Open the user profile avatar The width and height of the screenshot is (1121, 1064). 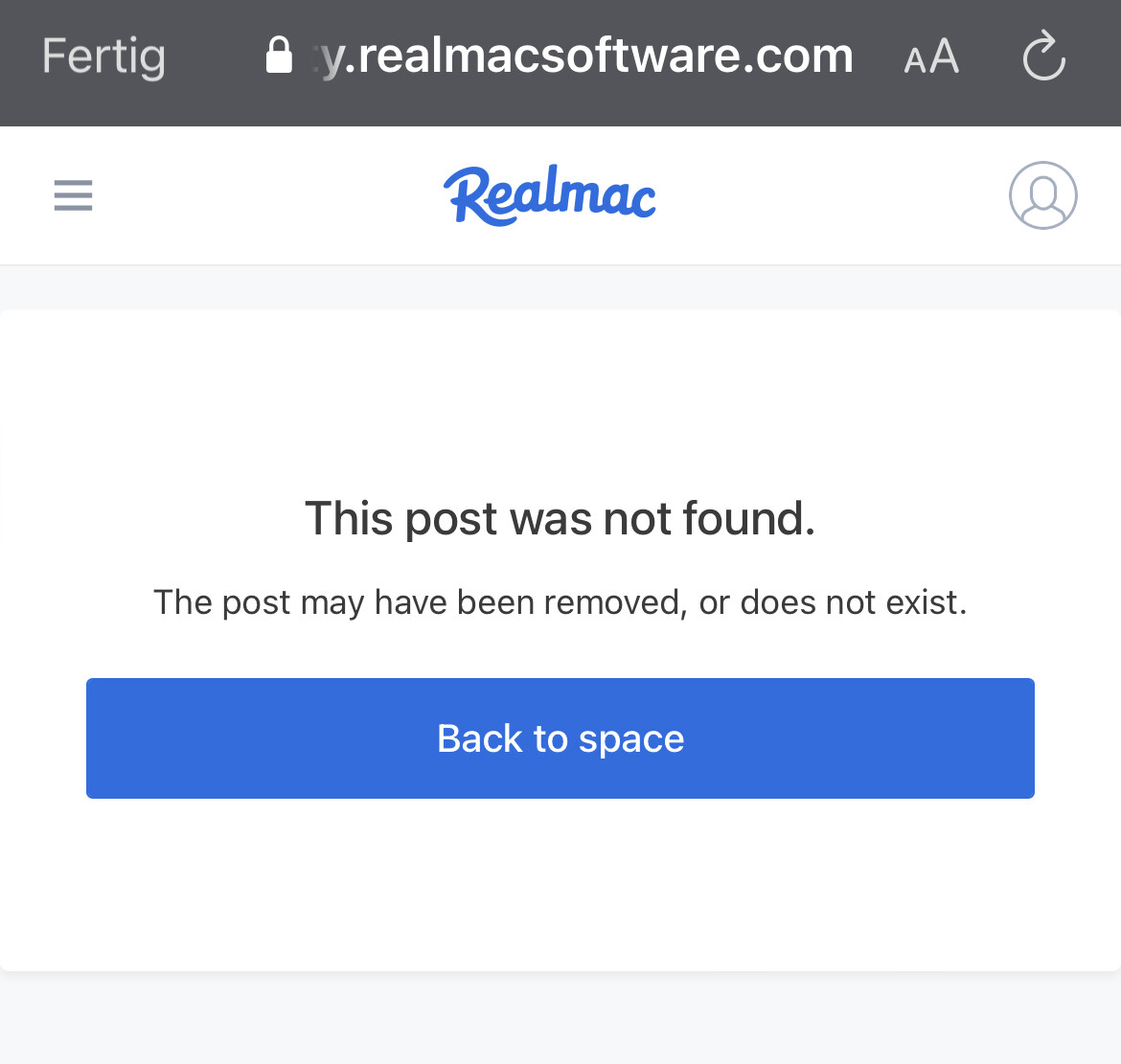1042,195
